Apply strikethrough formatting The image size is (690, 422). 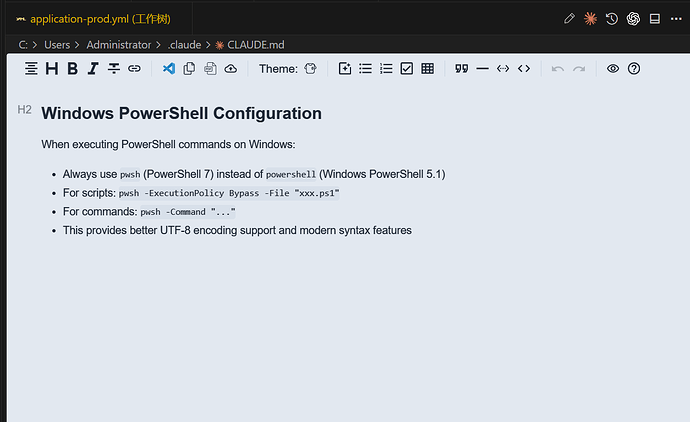[x=114, y=69]
